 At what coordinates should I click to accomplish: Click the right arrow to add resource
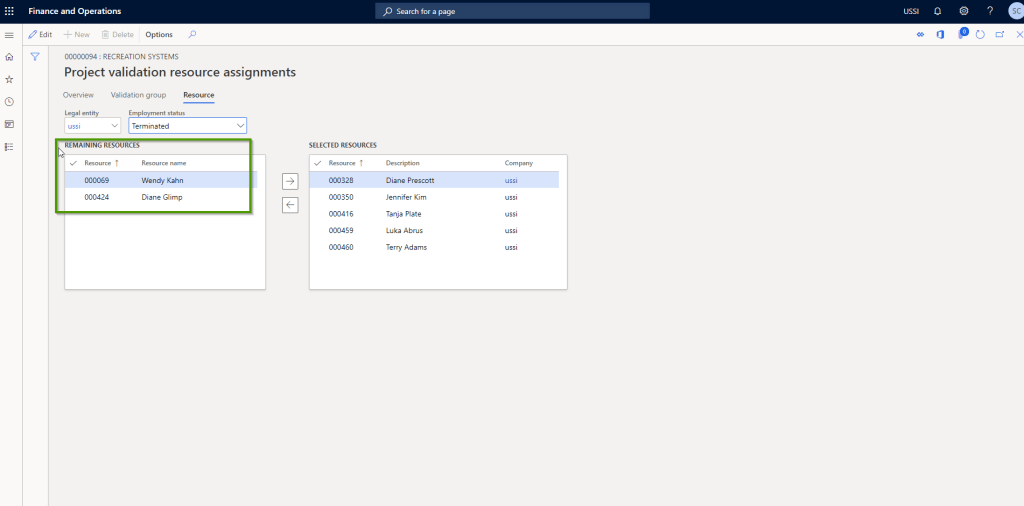point(290,181)
